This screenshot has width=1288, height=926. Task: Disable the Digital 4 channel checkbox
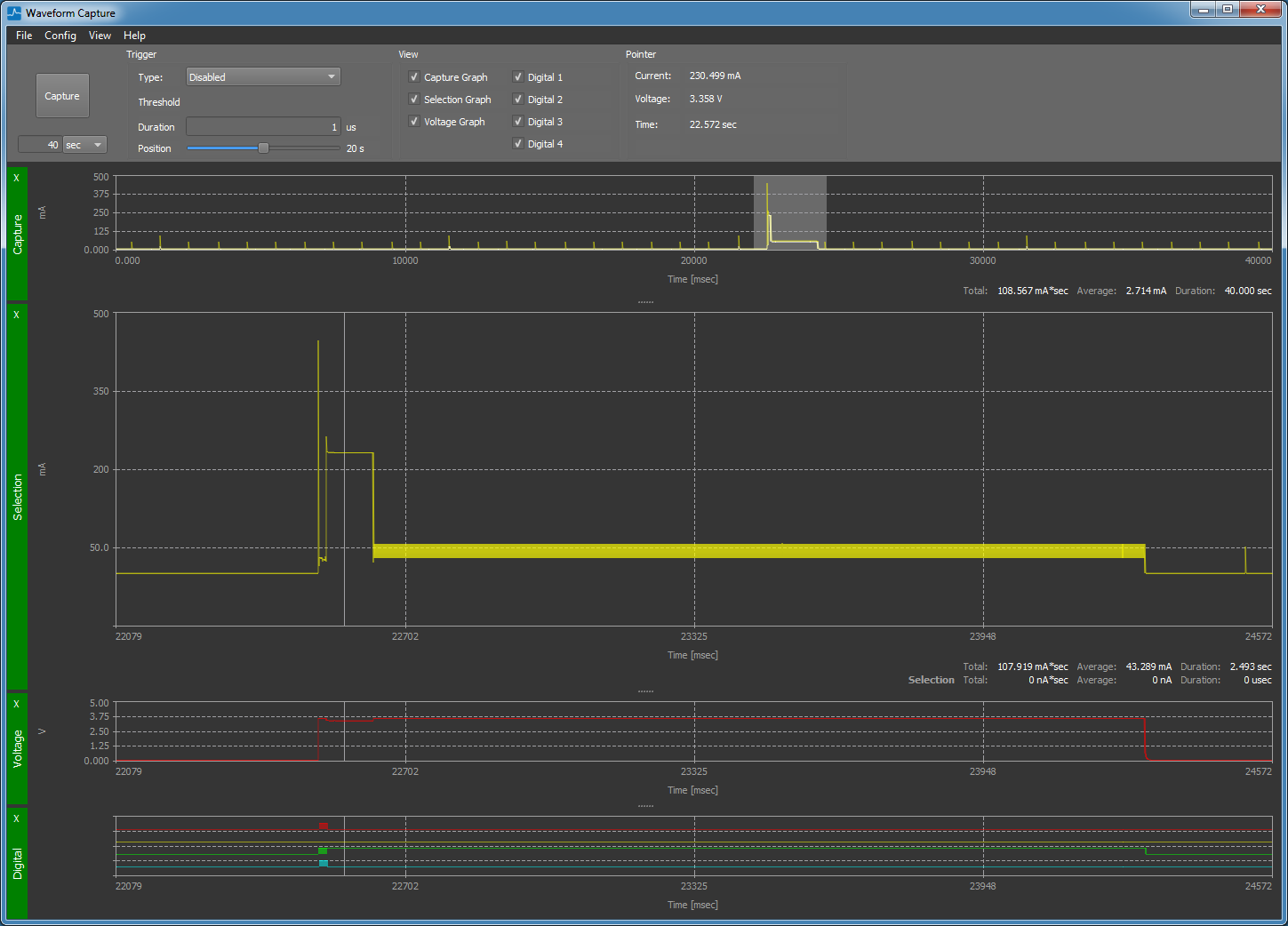[518, 143]
